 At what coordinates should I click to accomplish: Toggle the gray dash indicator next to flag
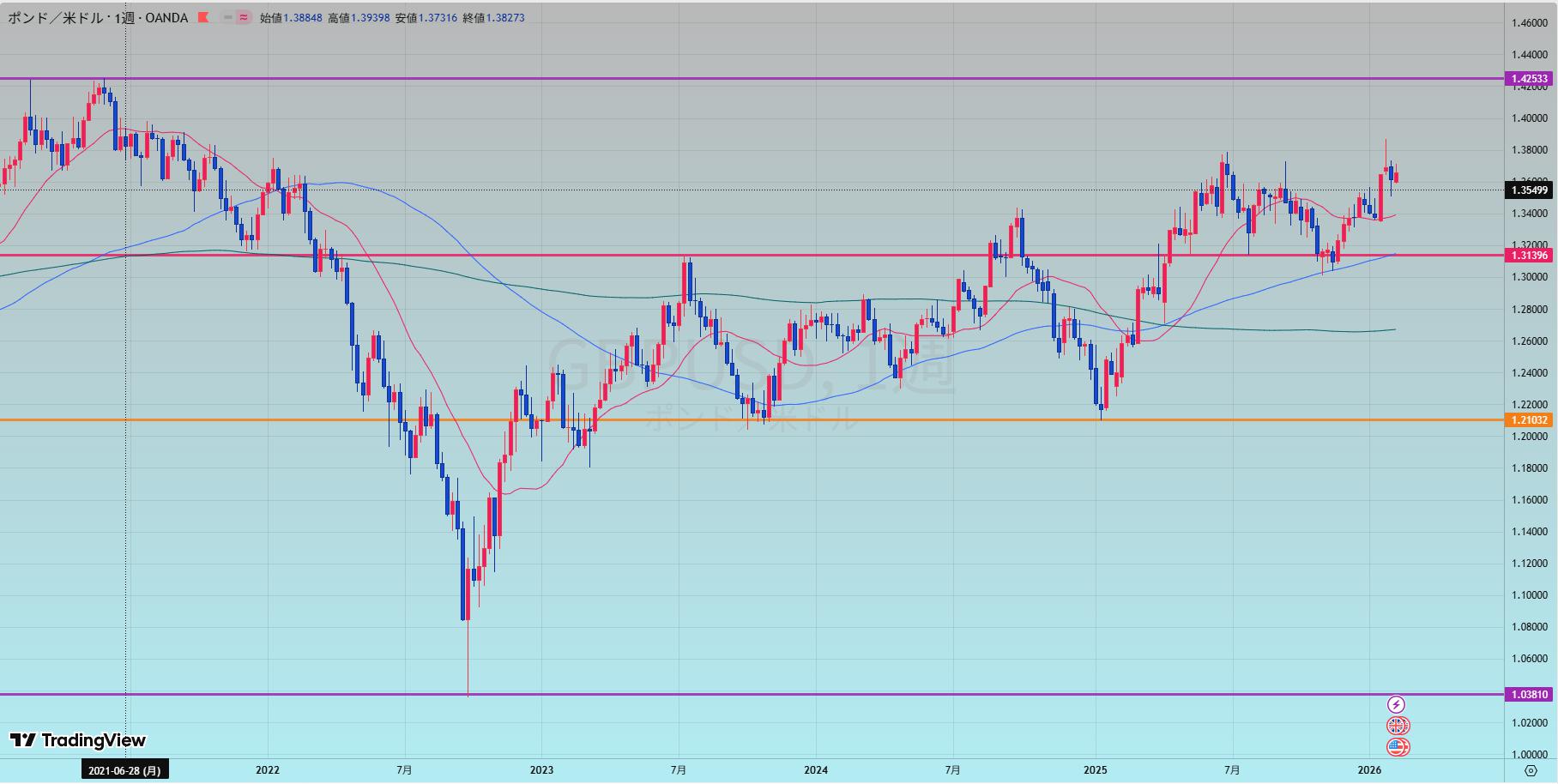tap(227, 18)
